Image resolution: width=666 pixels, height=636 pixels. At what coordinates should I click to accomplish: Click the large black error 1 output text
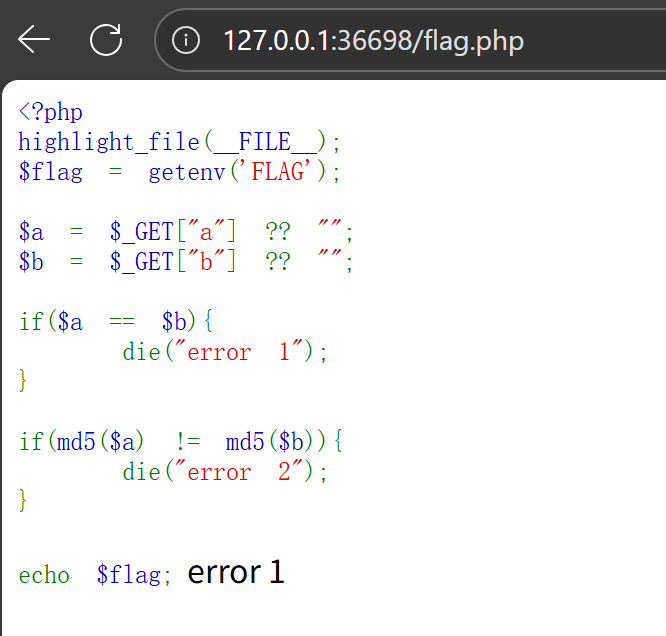coord(236,572)
